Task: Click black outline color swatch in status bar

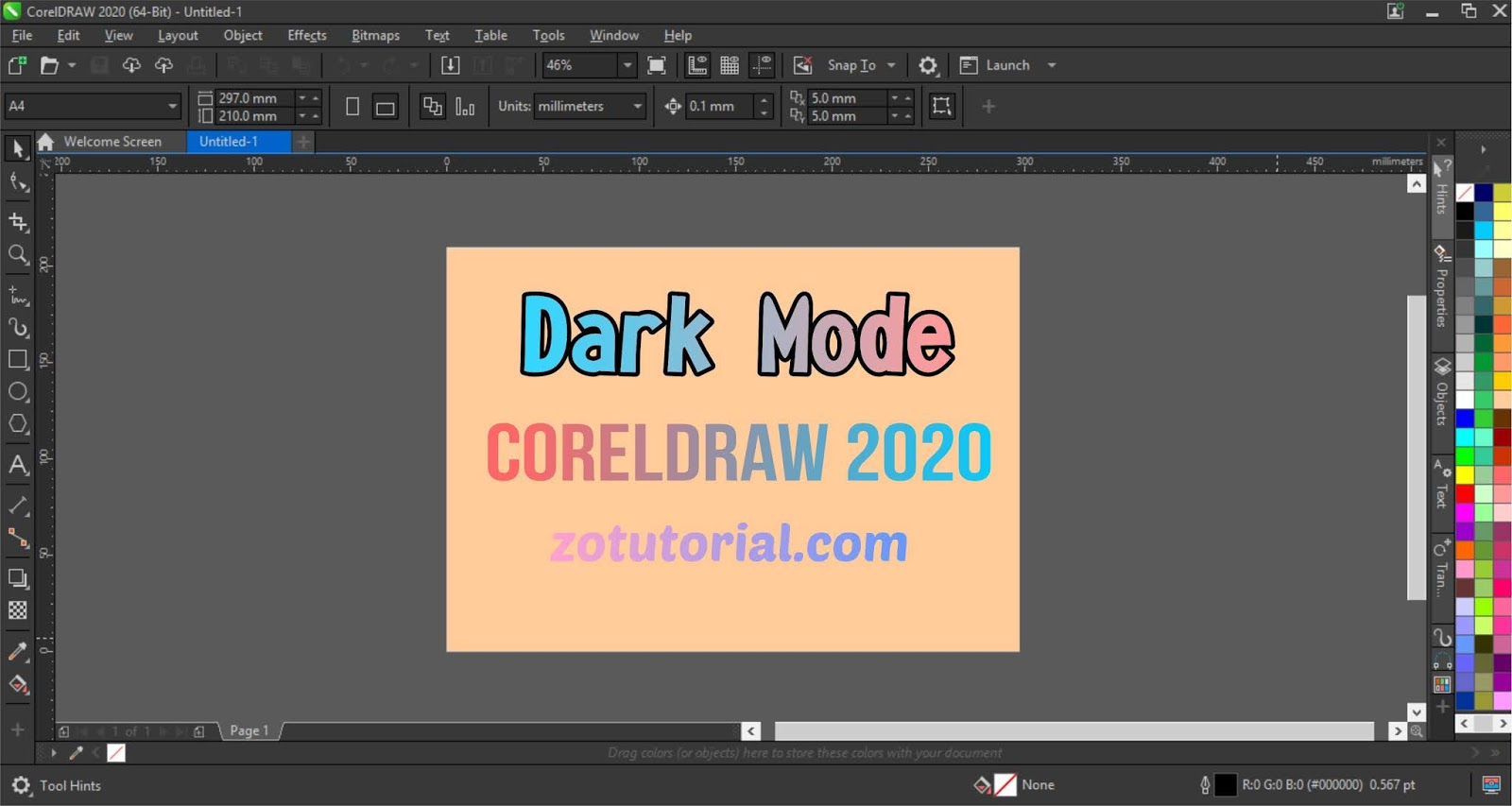Action: [1225, 784]
